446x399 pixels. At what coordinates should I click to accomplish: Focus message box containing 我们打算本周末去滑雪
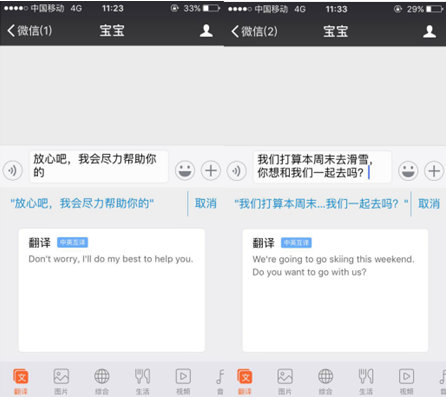tap(322, 167)
